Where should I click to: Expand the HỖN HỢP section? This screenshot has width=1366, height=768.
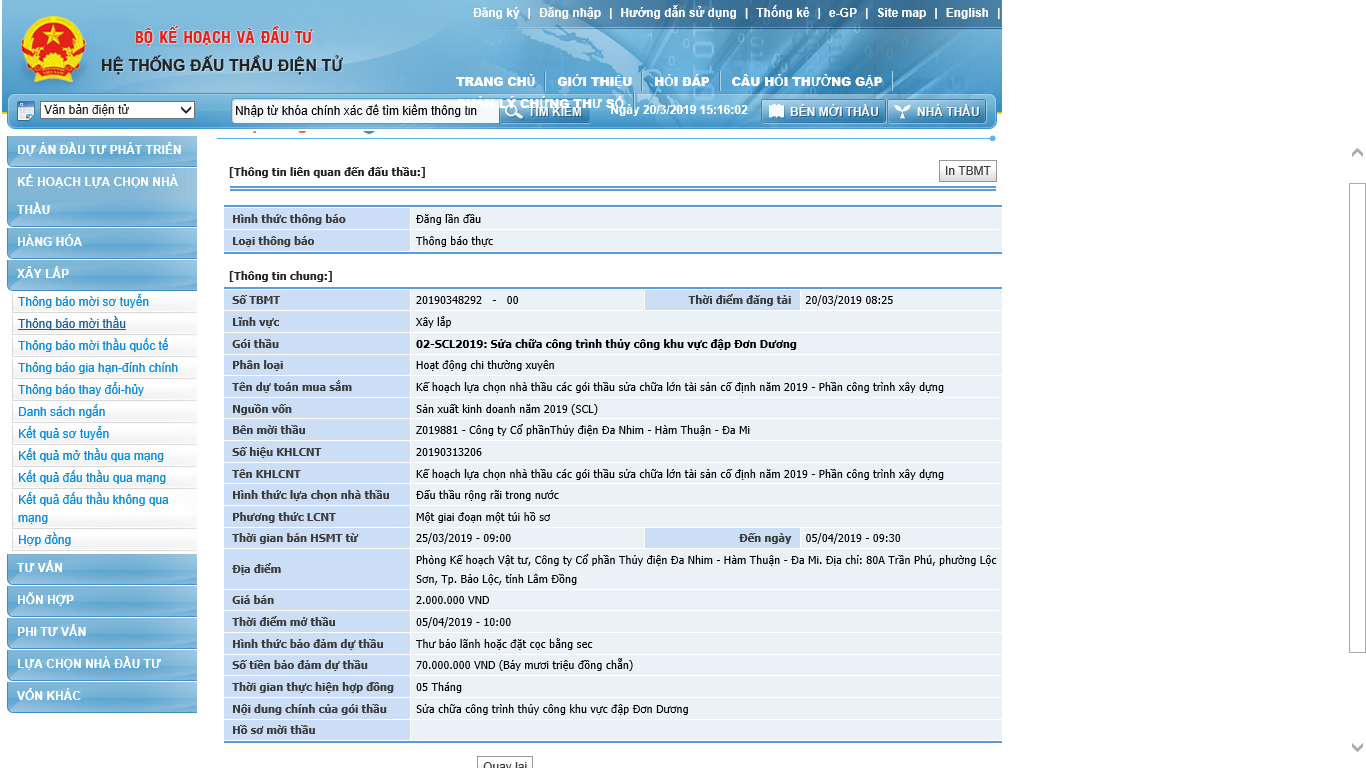[x=102, y=600]
